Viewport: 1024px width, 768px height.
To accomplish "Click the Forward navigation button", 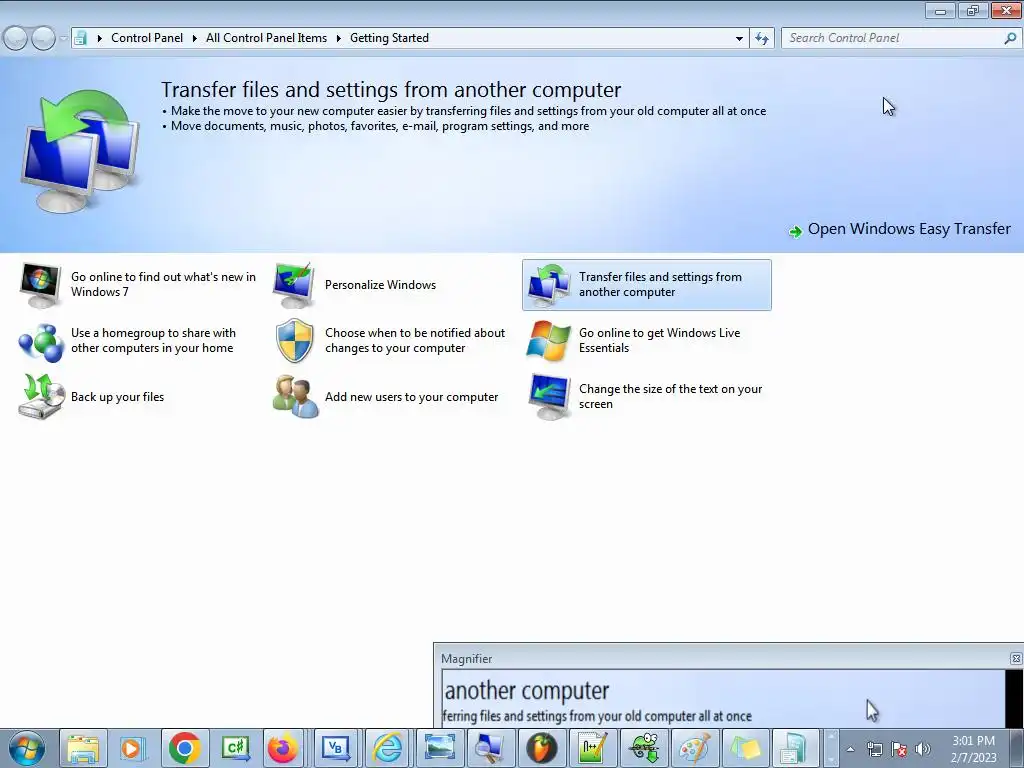I will click(43, 38).
